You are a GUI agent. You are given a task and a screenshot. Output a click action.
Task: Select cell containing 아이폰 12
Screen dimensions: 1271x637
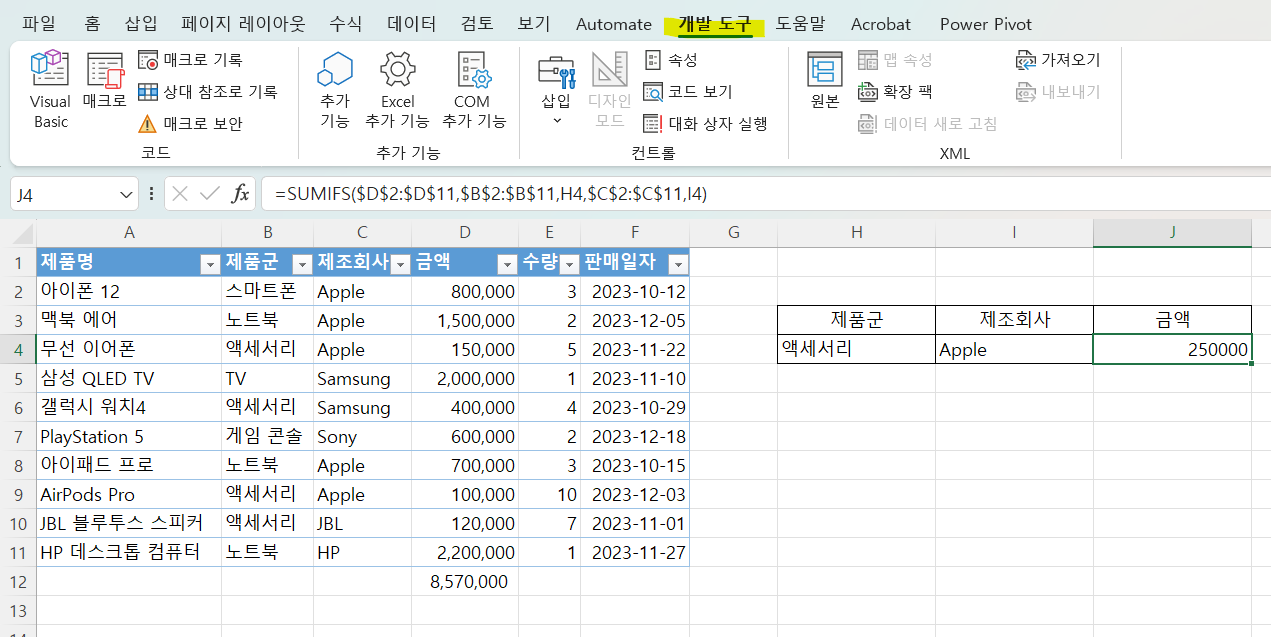(129, 292)
